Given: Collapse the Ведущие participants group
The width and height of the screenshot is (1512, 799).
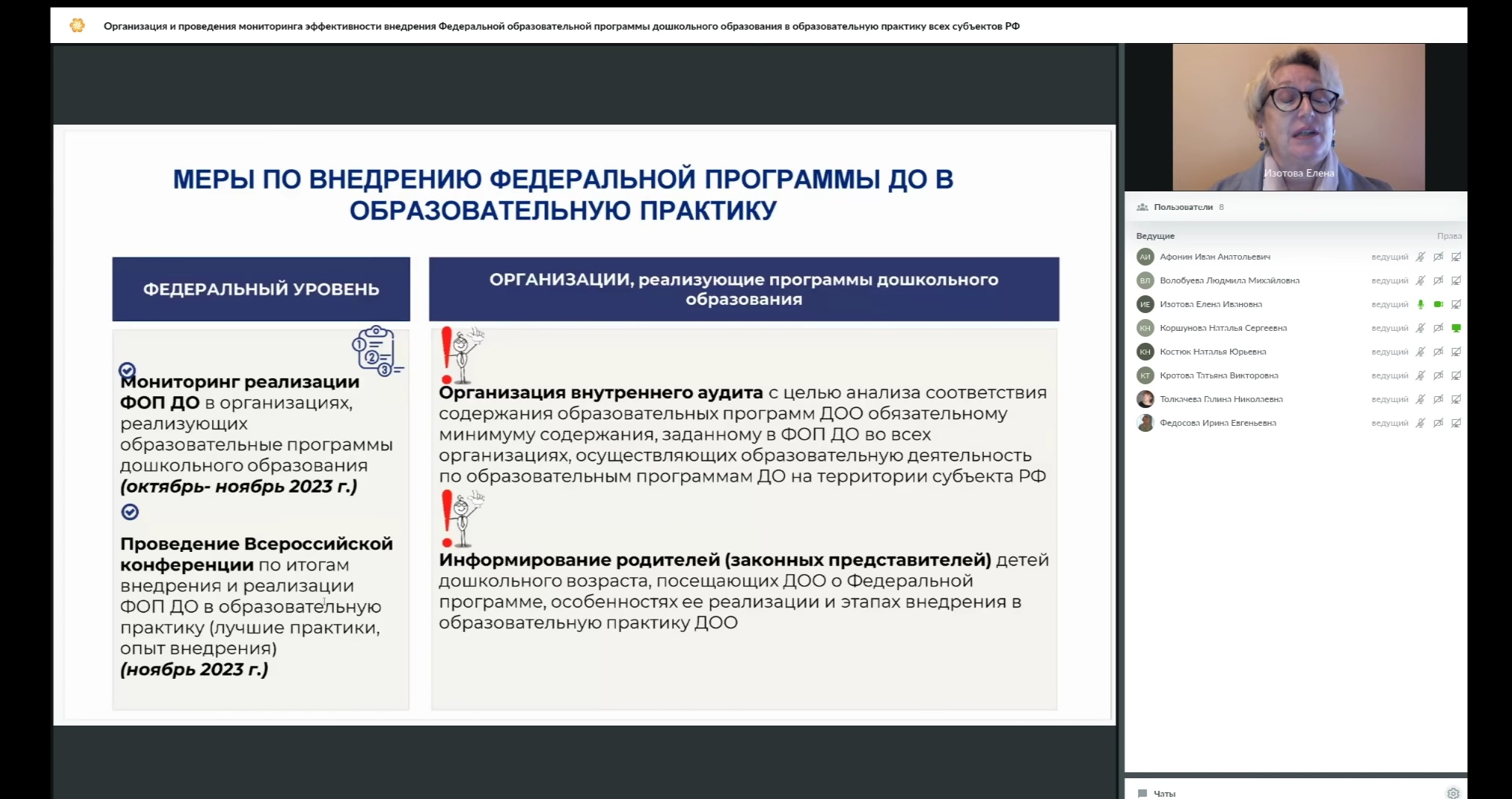Looking at the screenshot, I should [1155, 236].
